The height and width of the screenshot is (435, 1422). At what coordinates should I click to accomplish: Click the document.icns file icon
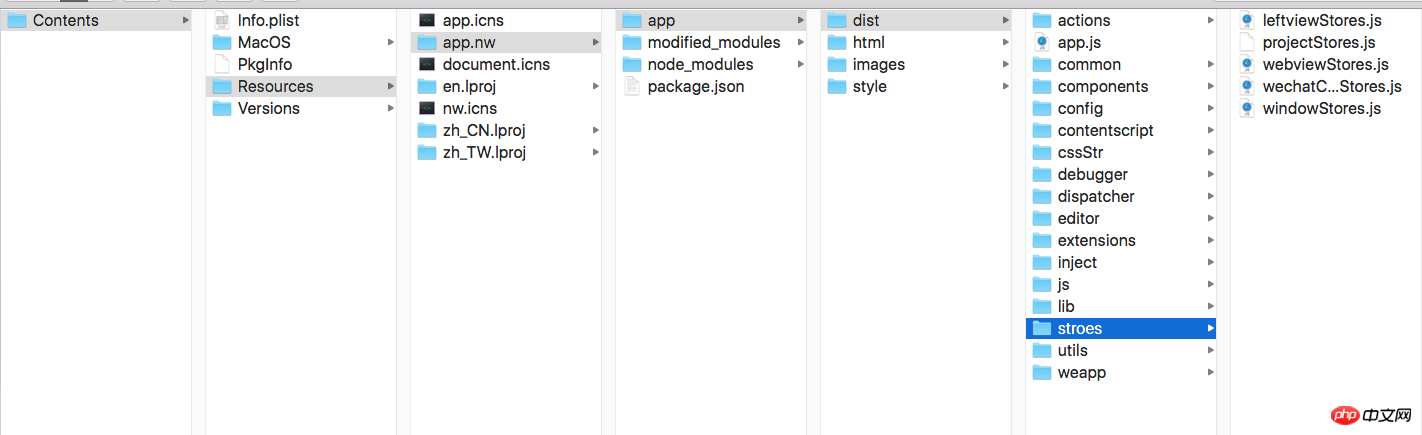pyautogui.click(x=427, y=64)
